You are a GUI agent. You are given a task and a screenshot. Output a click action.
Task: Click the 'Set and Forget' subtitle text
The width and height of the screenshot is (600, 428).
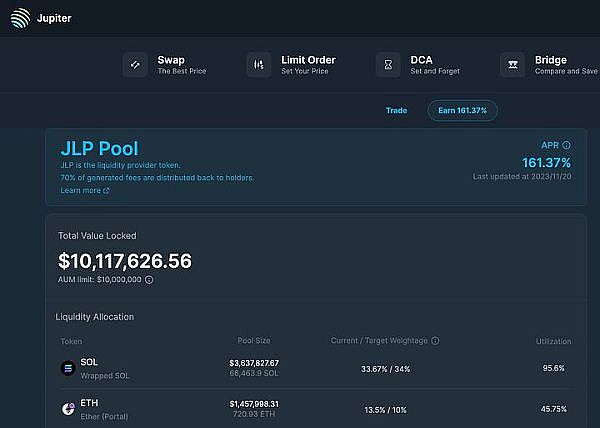pyautogui.click(x=437, y=72)
